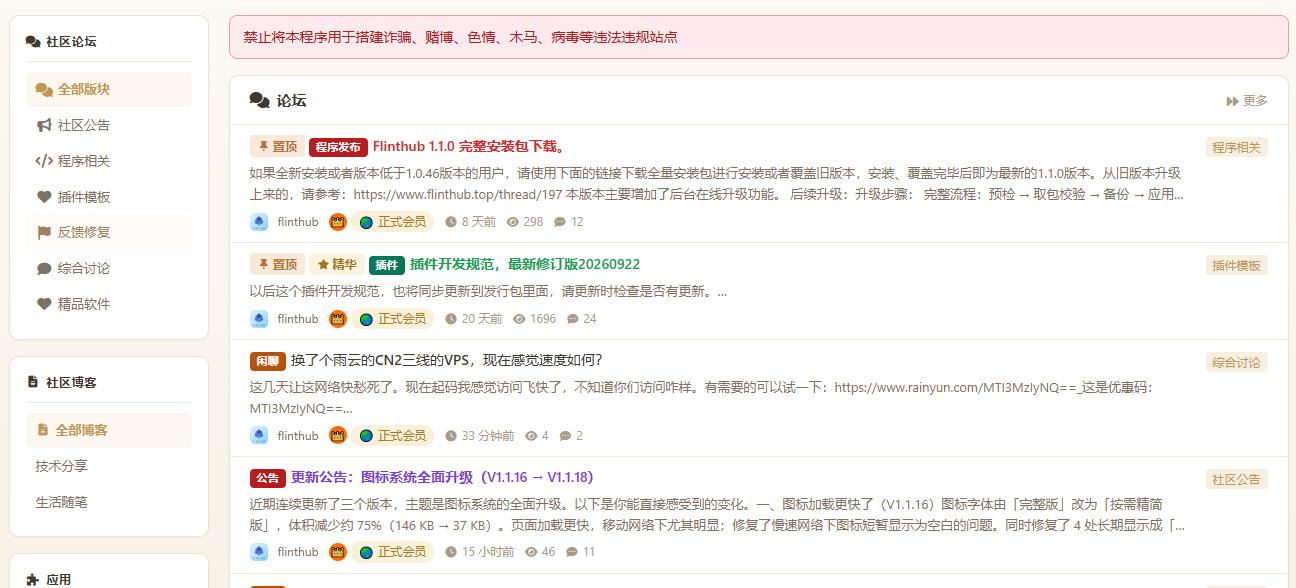Open 综合讨论 sidebar section
Screen dimensions: 1296x588
coord(109,268)
